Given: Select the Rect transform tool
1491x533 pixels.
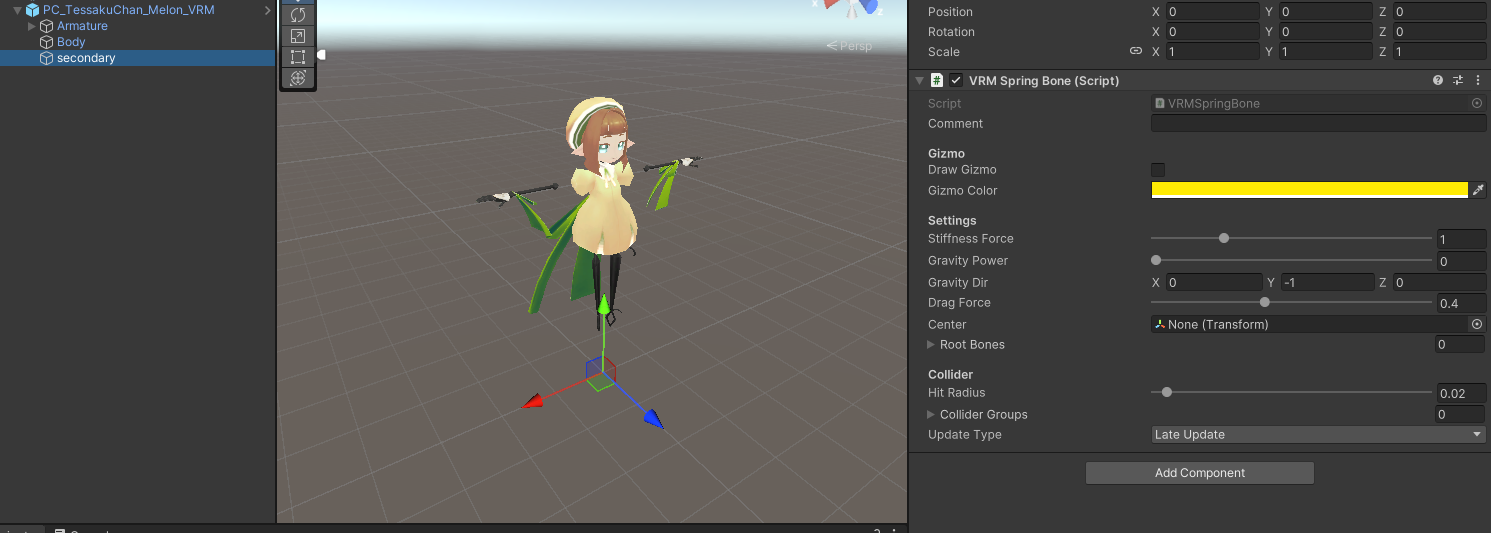Looking at the screenshot, I should coord(297,57).
